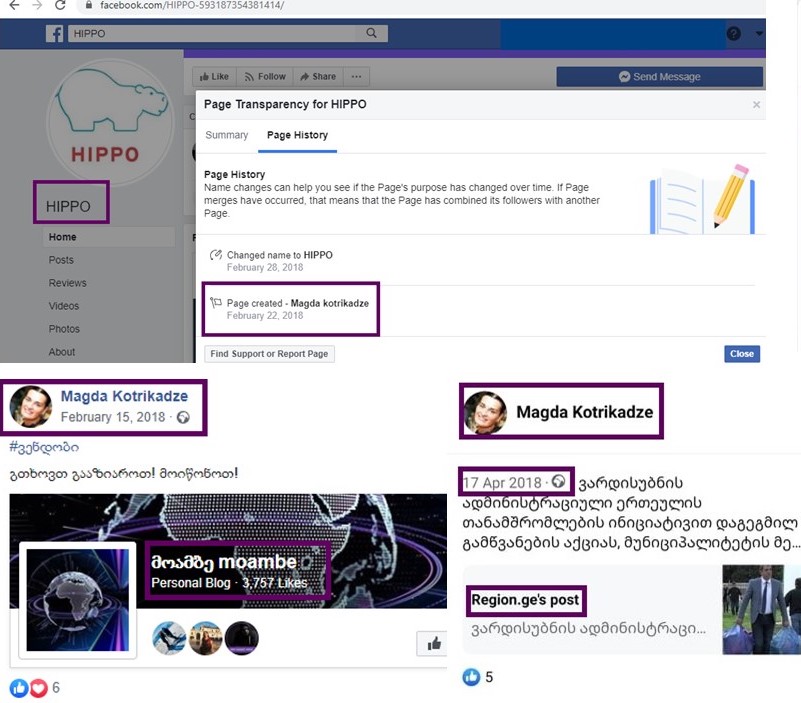Click the 'Personal Blog · 3,757 Likes' text

229,583
